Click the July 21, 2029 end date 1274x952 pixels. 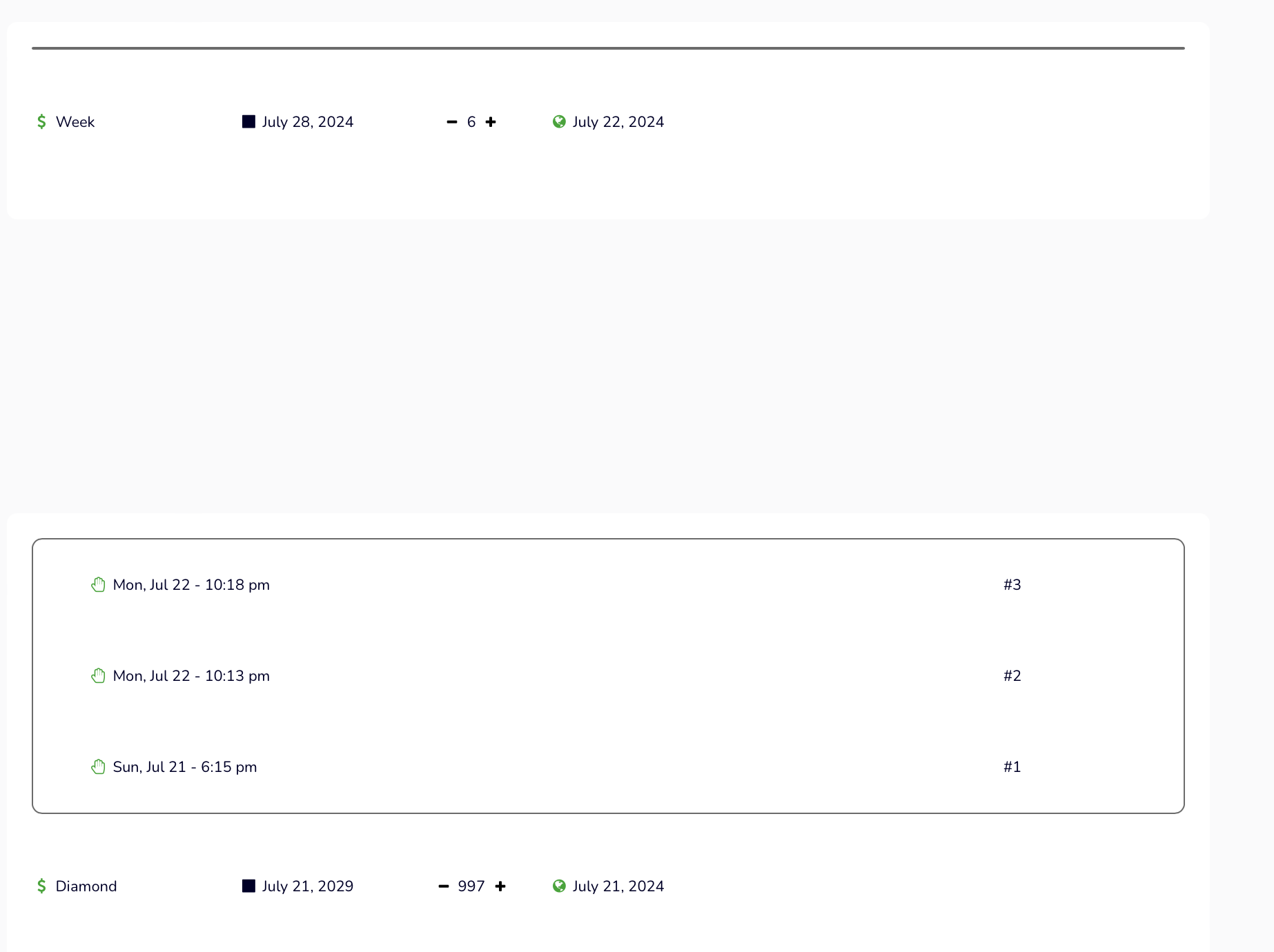(x=308, y=886)
